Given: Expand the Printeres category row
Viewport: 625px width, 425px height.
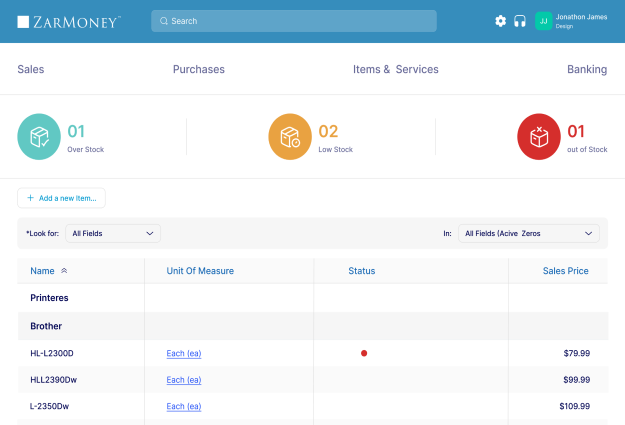Looking at the screenshot, I should pyautogui.click(x=49, y=298).
